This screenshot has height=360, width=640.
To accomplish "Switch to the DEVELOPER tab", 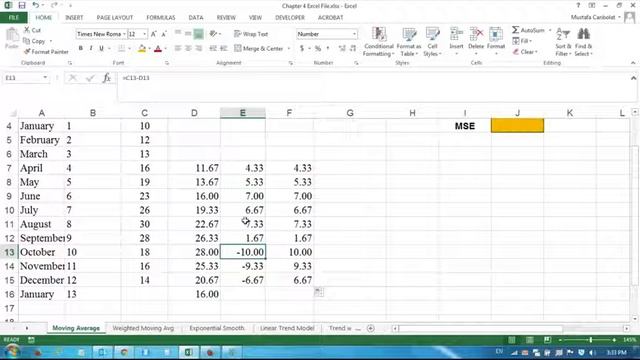I will click(x=290, y=18).
